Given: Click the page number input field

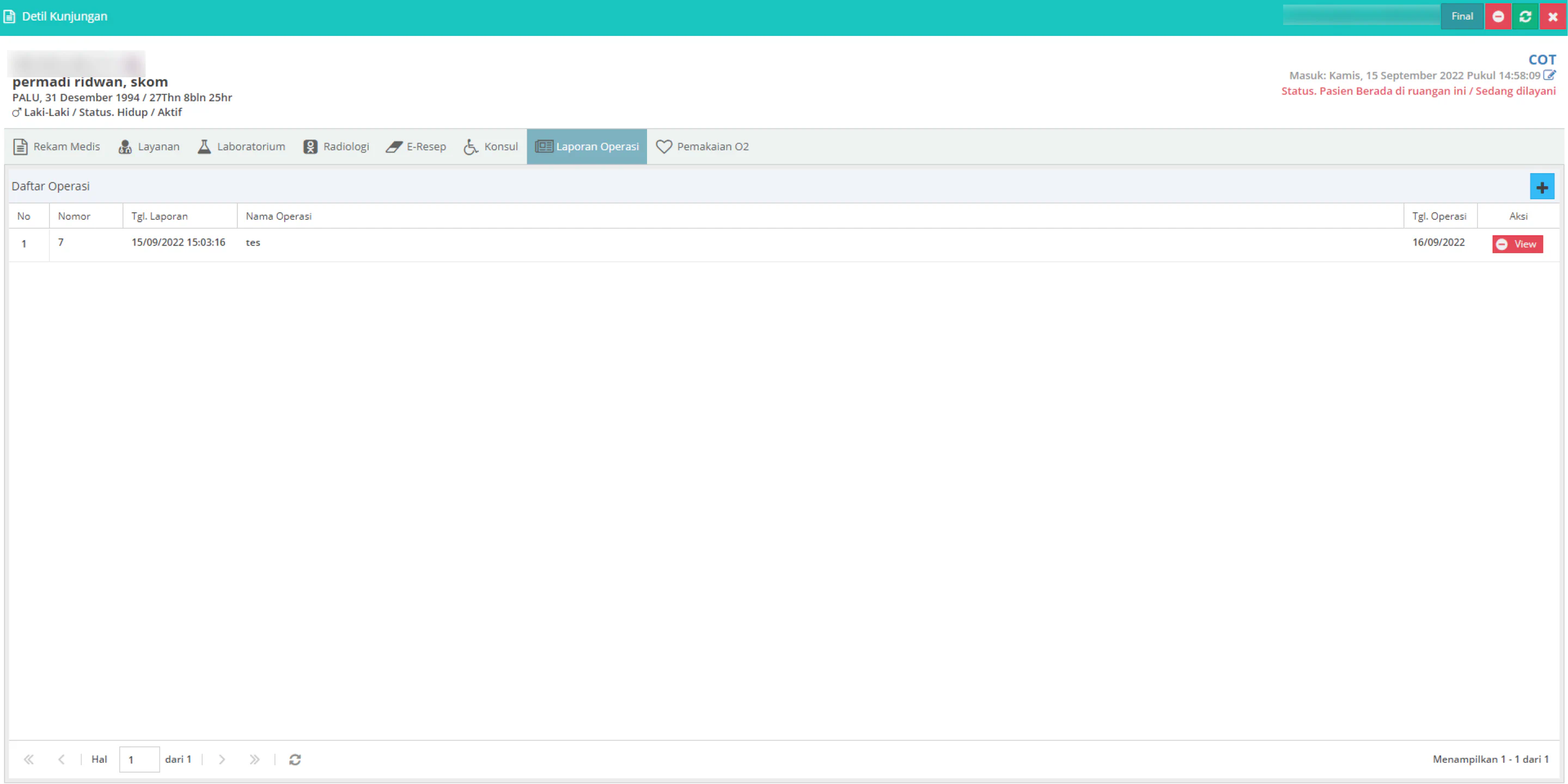Looking at the screenshot, I should click(139, 759).
